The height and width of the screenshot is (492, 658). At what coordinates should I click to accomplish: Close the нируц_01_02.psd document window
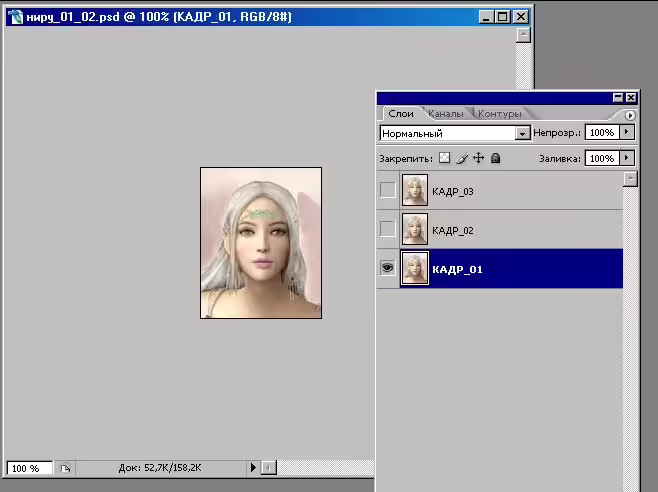tap(521, 17)
